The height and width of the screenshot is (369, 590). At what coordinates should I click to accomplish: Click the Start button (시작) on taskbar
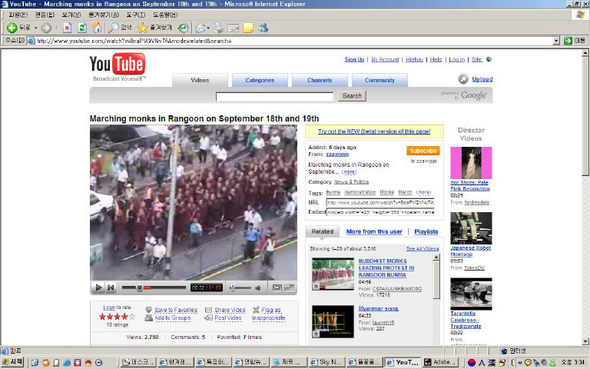pos(12,362)
